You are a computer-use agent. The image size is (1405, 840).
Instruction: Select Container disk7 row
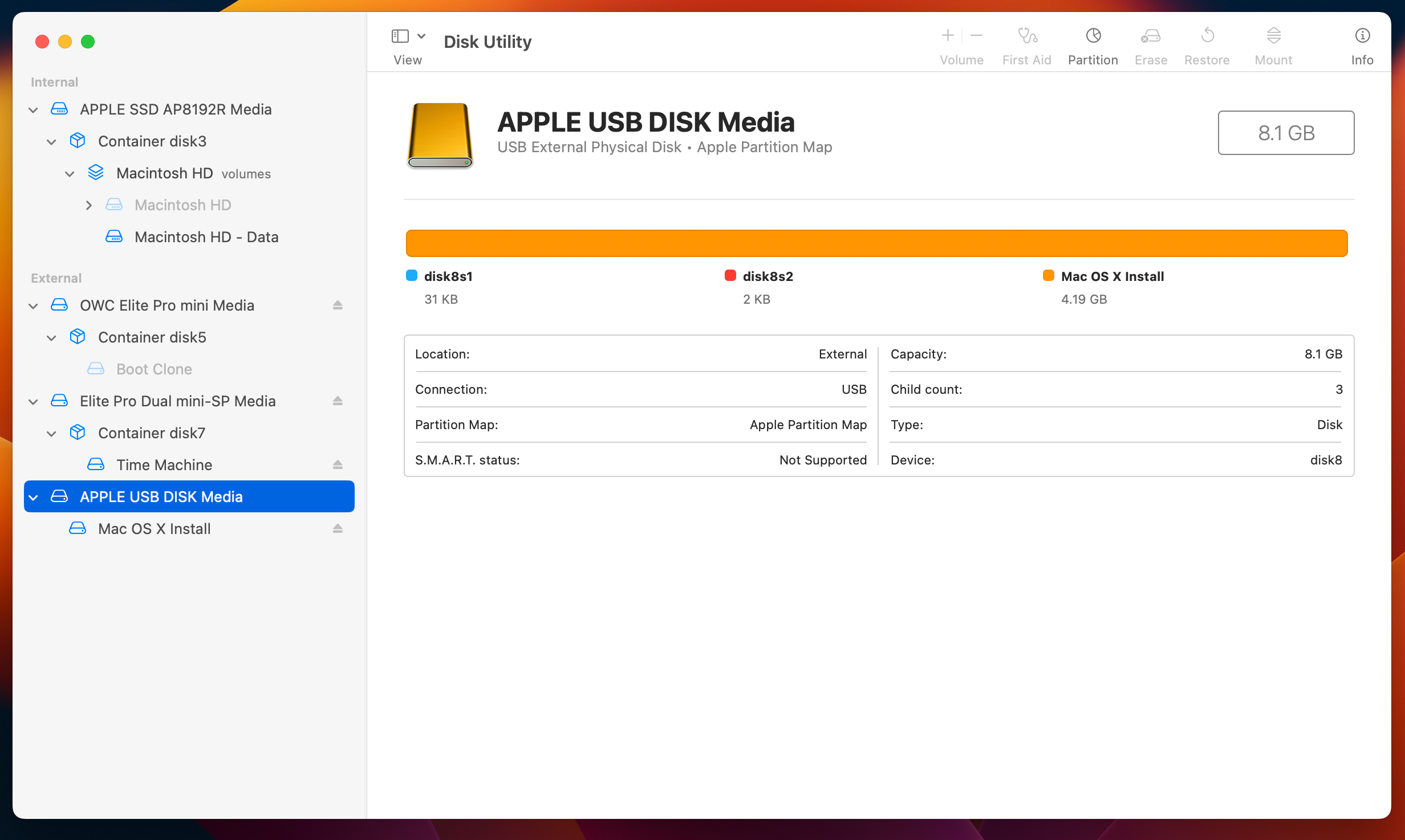click(189, 433)
